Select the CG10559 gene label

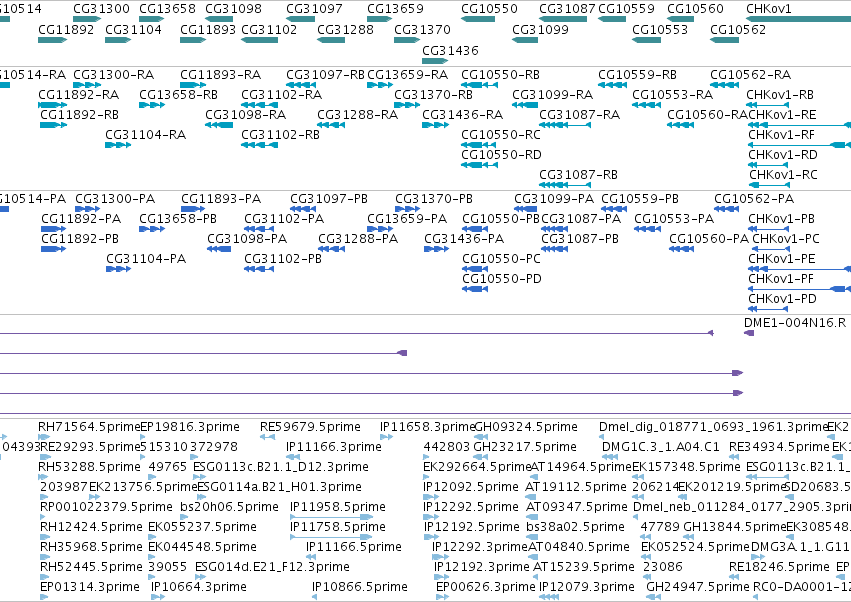pyautogui.click(x=626, y=9)
